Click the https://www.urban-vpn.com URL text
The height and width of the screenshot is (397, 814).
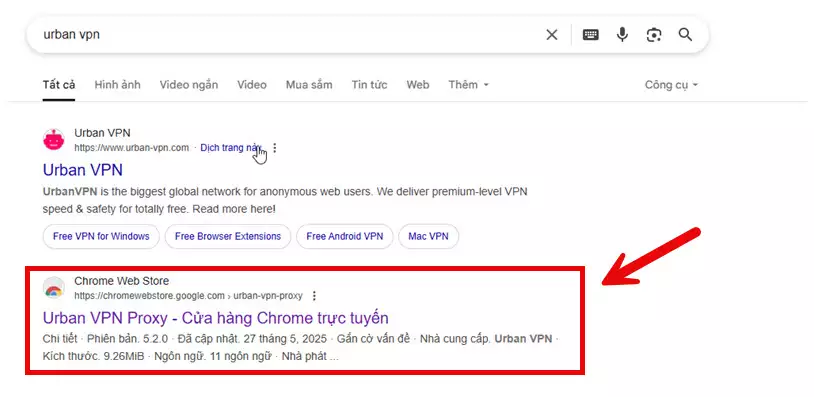pyautogui.click(x=131, y=148)
